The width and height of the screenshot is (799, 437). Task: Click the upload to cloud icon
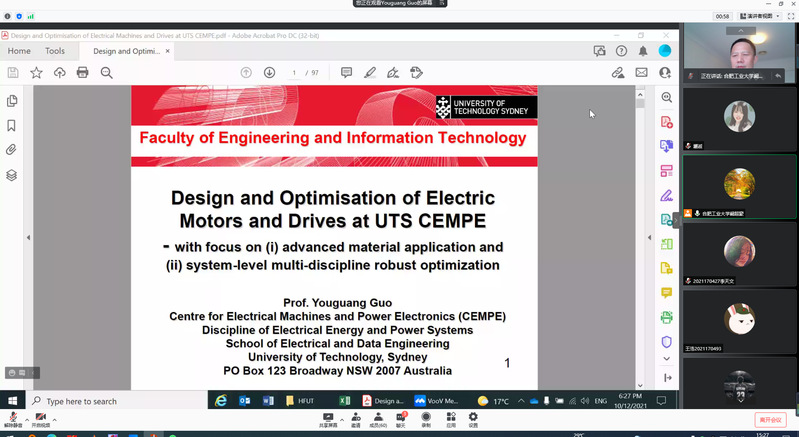tap(60, 73)
